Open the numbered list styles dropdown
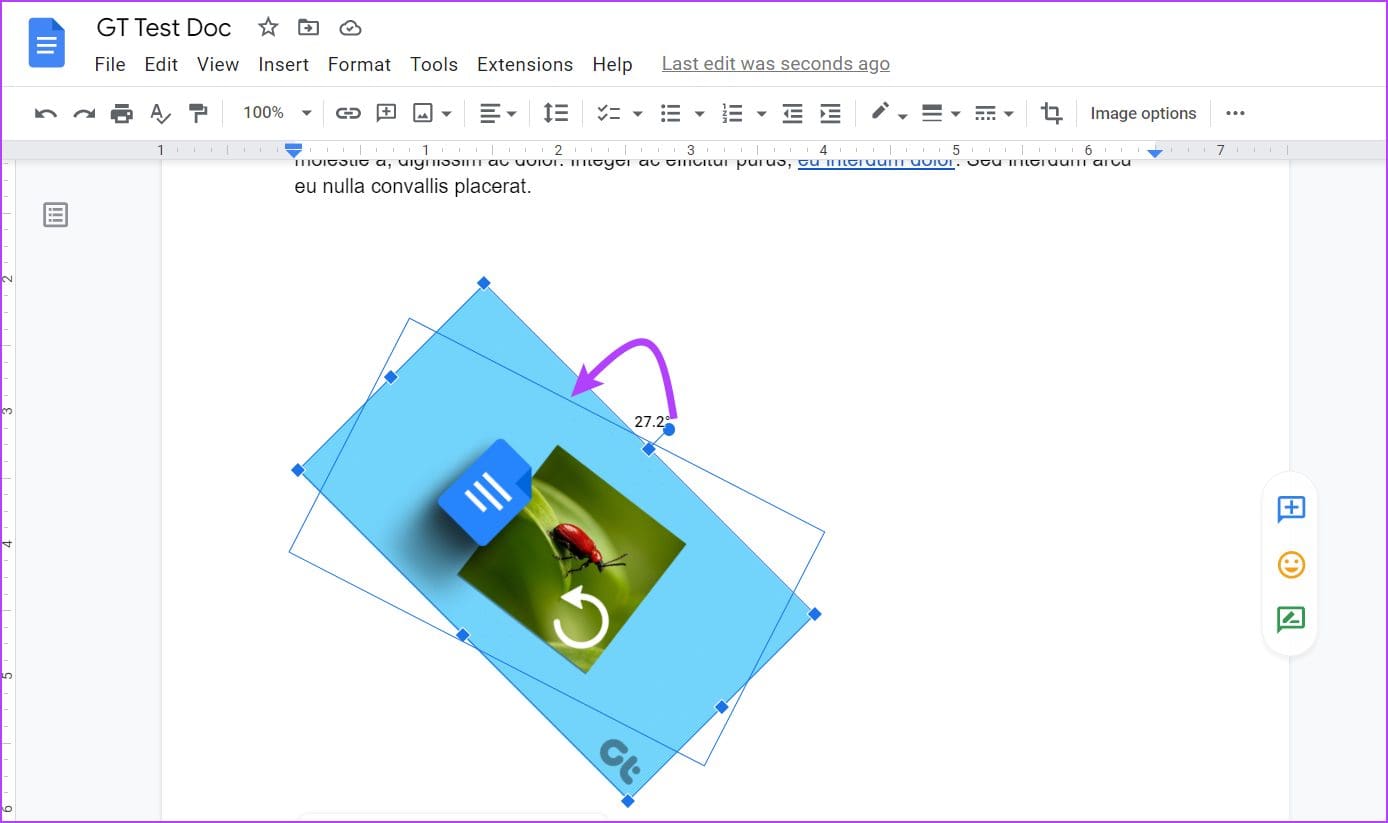The width and height of the screenshot is (1388, 823). coord(761,113)
